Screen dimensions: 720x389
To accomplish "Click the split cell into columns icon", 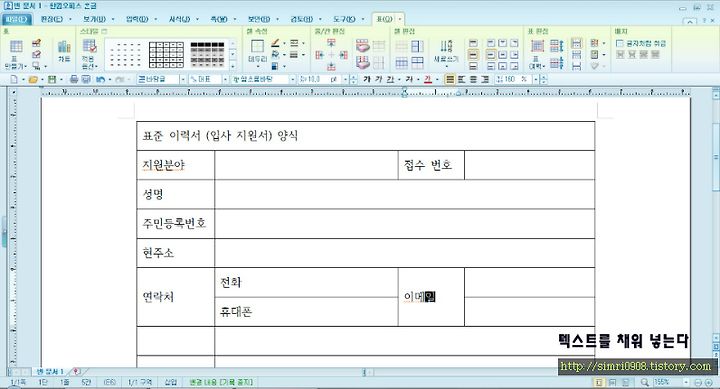I will (417, 46).
